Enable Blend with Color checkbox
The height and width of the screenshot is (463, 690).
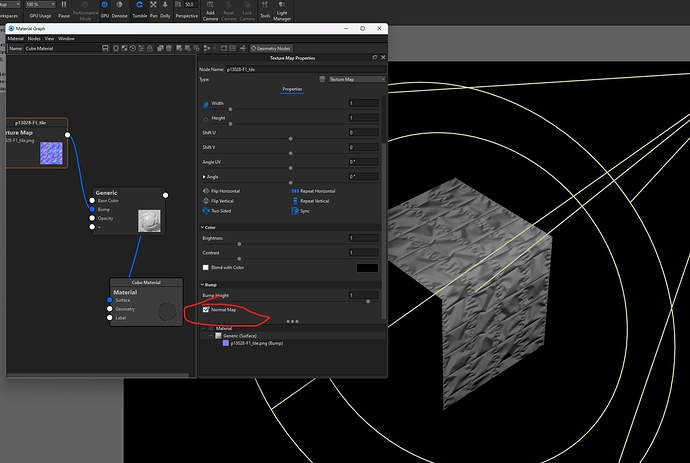[x=206, y=268]
